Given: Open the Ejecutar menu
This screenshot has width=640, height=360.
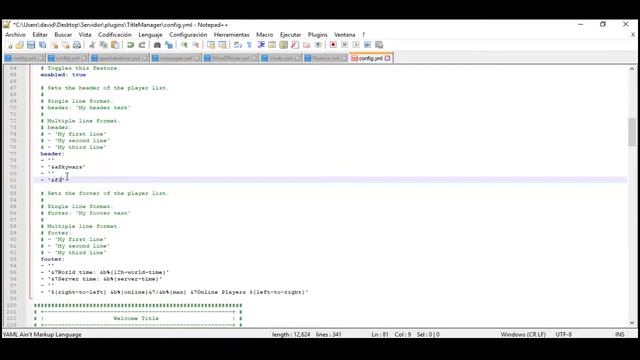Looking at the screenshot, I should point(290,35).
